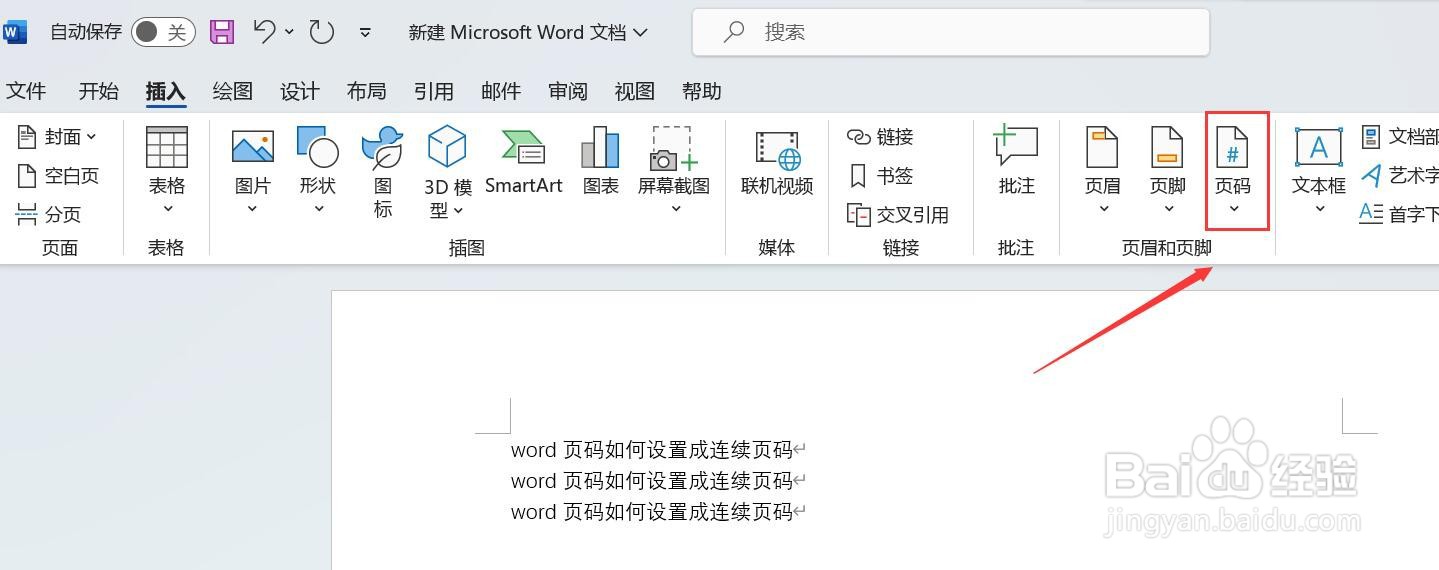Click the 表格 table grid icon
The height and width of the screenshot is (570, 1439).
click(167, 147)
